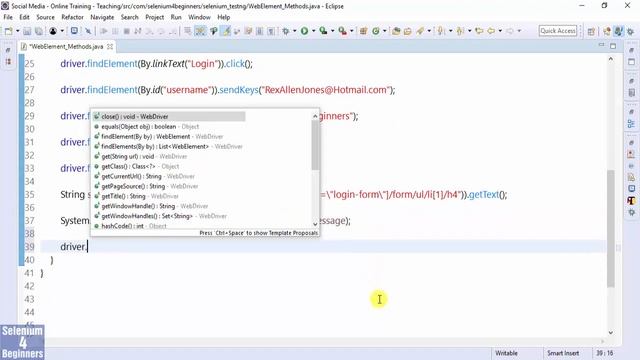This screenshot has width=640, height=360.
Task: Select the WebElement_Methods.java editor tab
Action: coord(66,47)
